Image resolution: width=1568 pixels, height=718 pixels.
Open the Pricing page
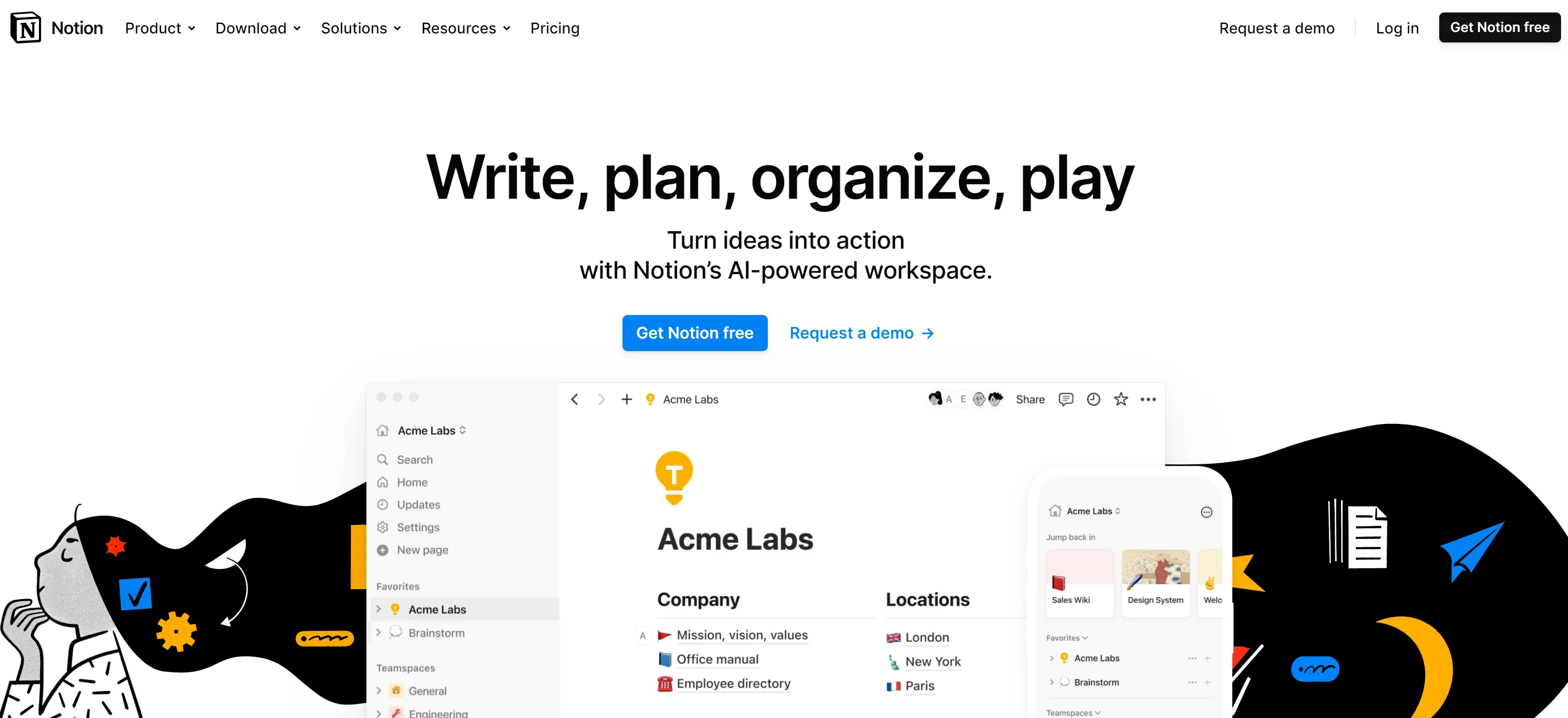(555, 28)
